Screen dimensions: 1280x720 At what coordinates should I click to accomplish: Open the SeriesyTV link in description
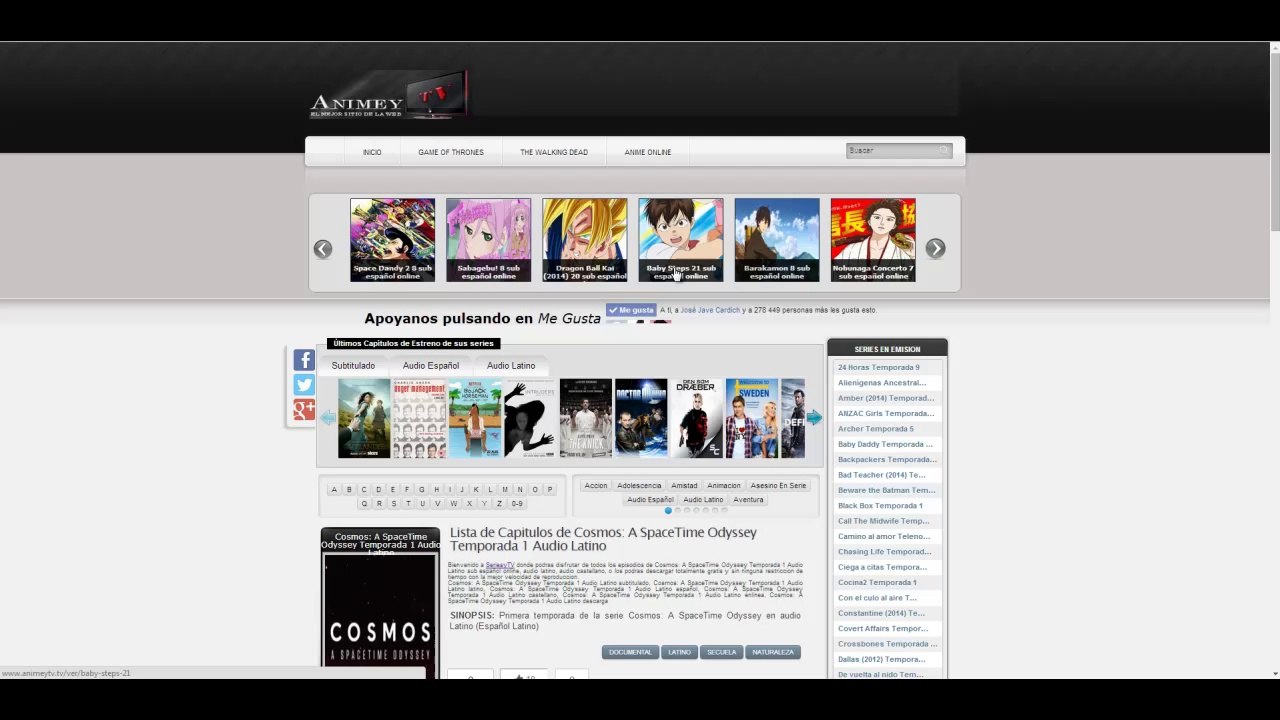pos(500,566)
